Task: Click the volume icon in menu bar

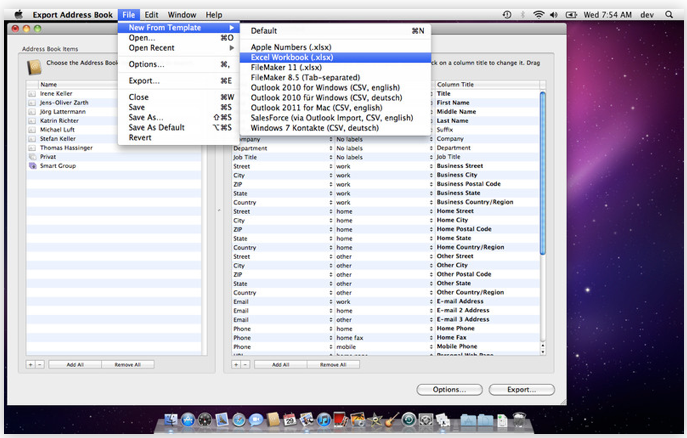Action: coord(554,15)
